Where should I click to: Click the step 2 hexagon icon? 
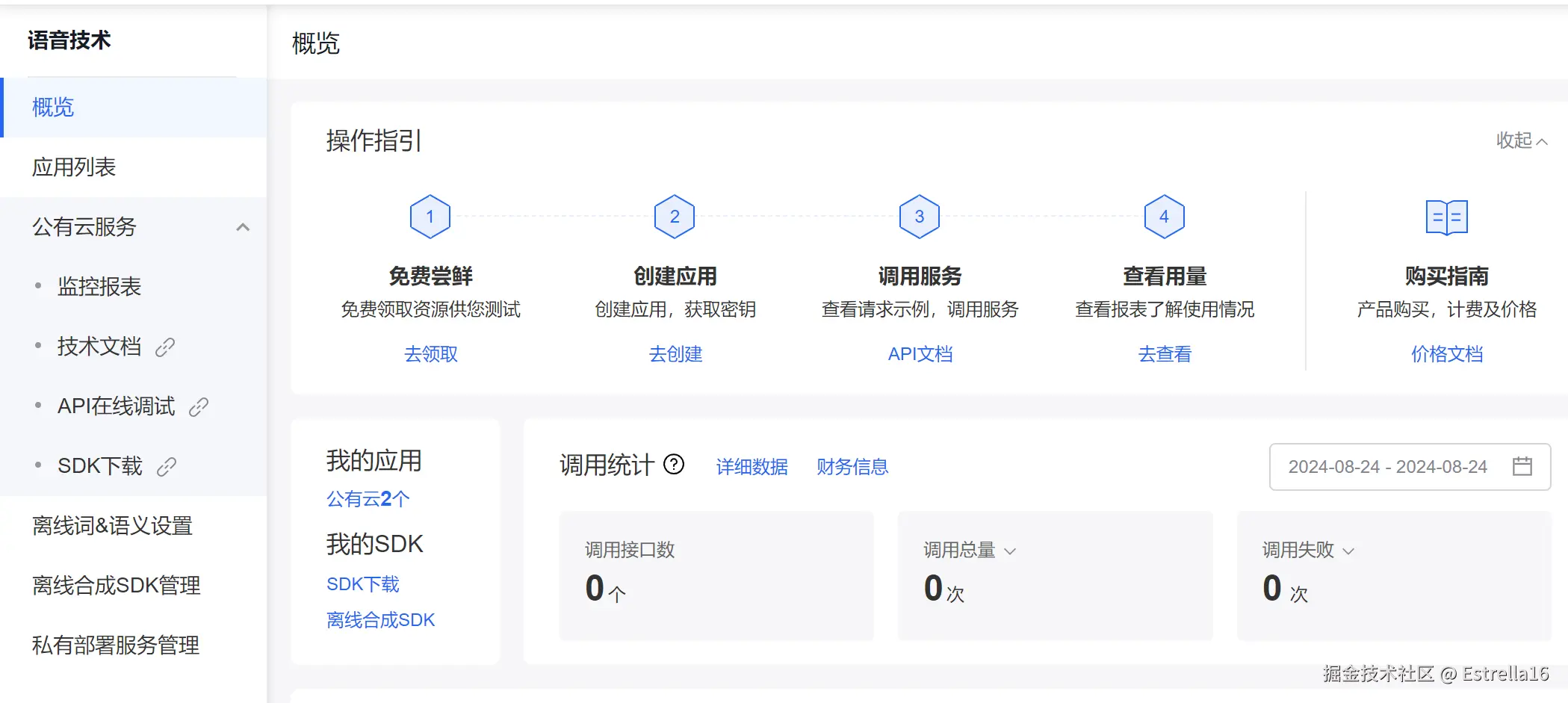click(675, 217)
